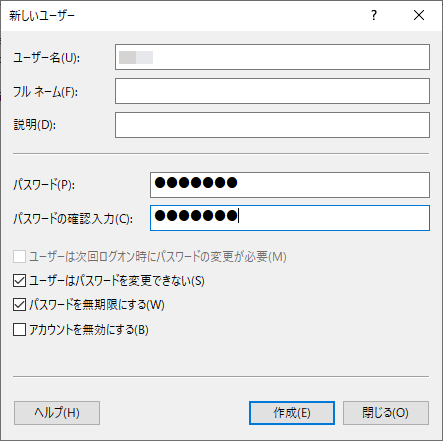Viewport: 443px width, 441px height.
Task: Open help with the ヘルプ(H) button
Action: click(57, 413)
